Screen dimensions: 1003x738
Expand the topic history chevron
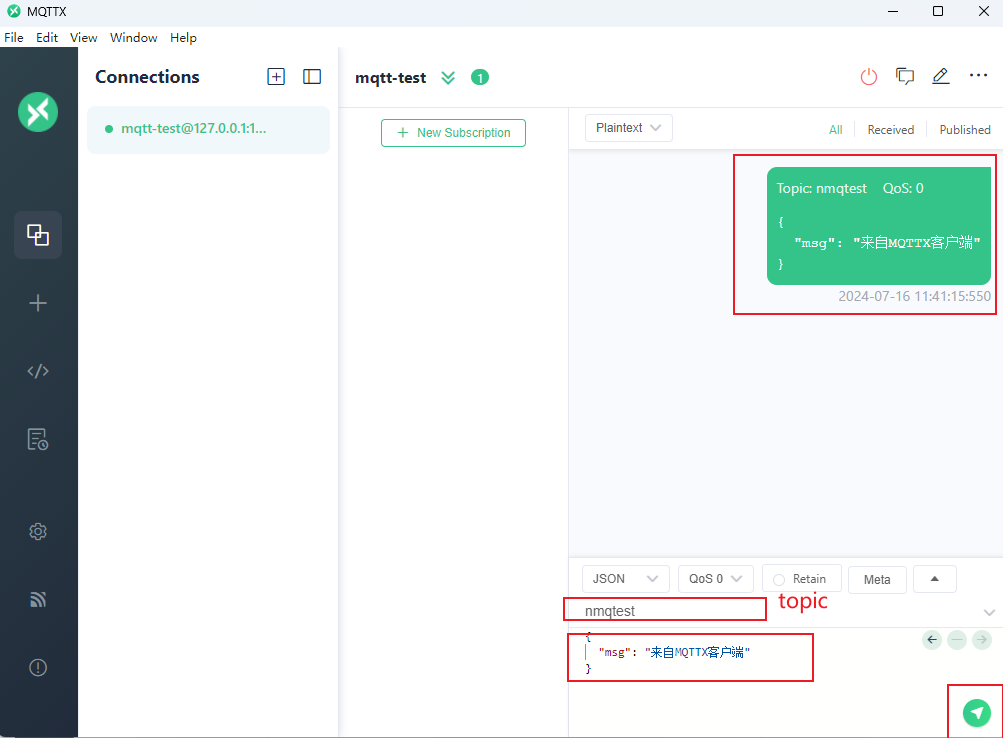pos(989,612)
